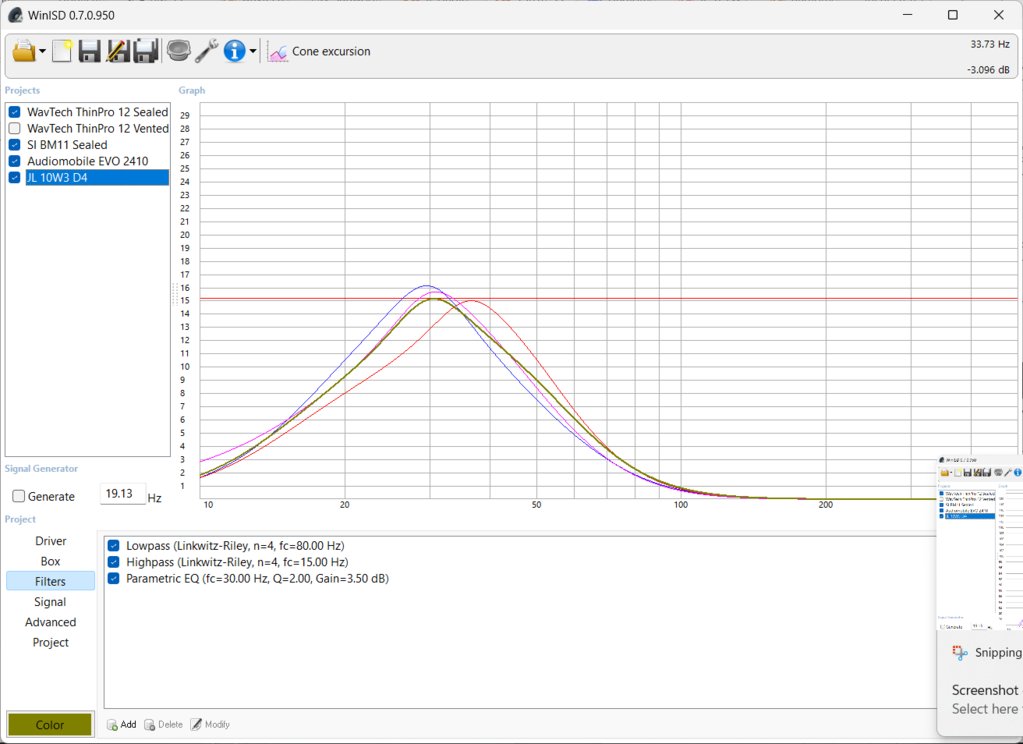Uncheck the JL 10W3 D4 project checkbox
Screen dimensions: 1023x744
15,178
